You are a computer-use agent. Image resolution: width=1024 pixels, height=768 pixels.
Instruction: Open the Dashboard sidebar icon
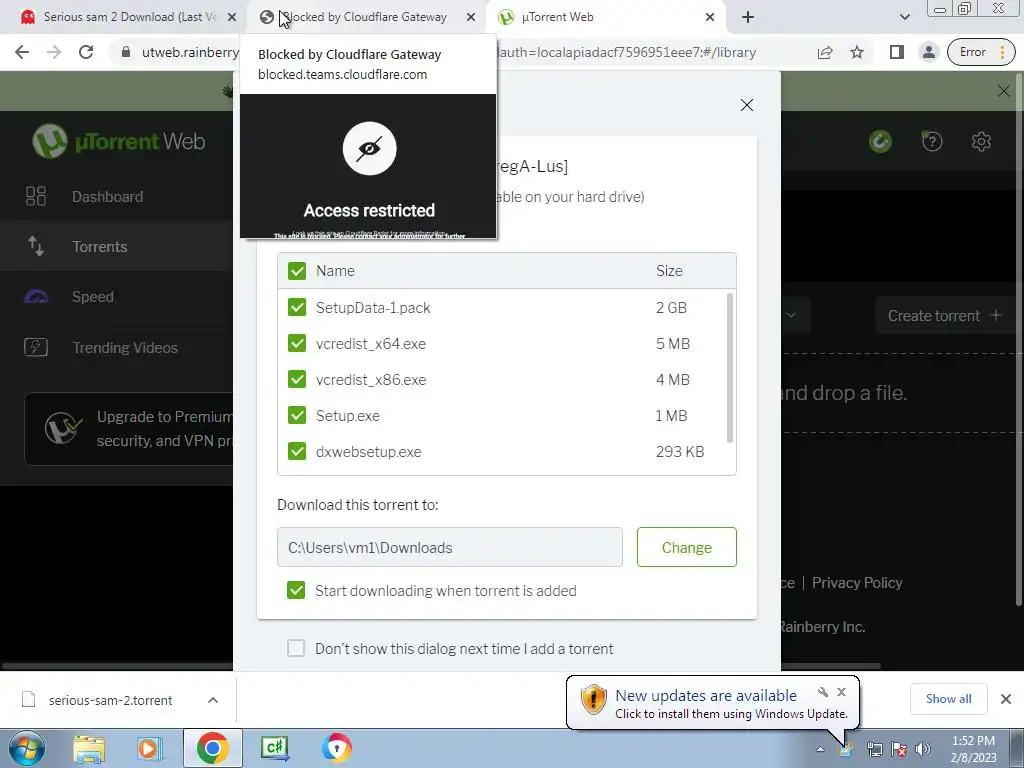pos(36,196)
